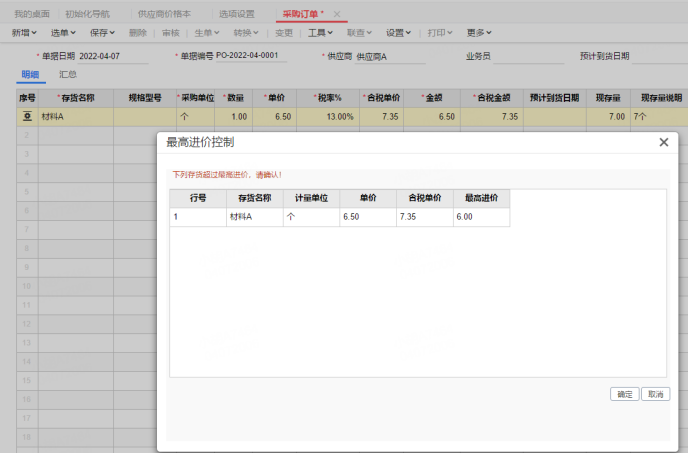This screenshot has height=454, width=688.
Task: Click the row icon in the first 序号 cell
Action: pos(27,117)
